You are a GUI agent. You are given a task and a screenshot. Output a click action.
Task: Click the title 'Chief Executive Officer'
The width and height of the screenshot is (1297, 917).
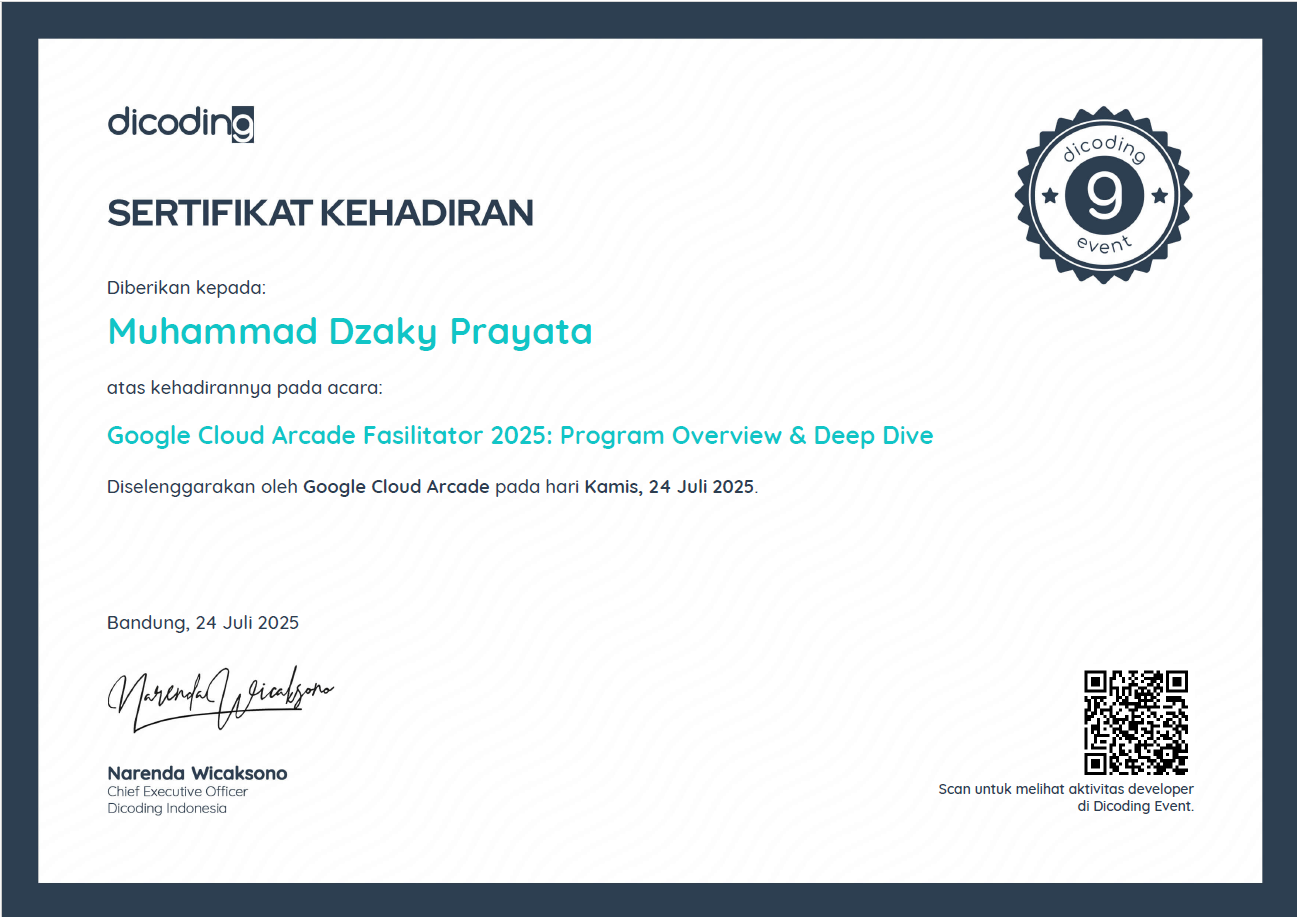coord(177,792)
